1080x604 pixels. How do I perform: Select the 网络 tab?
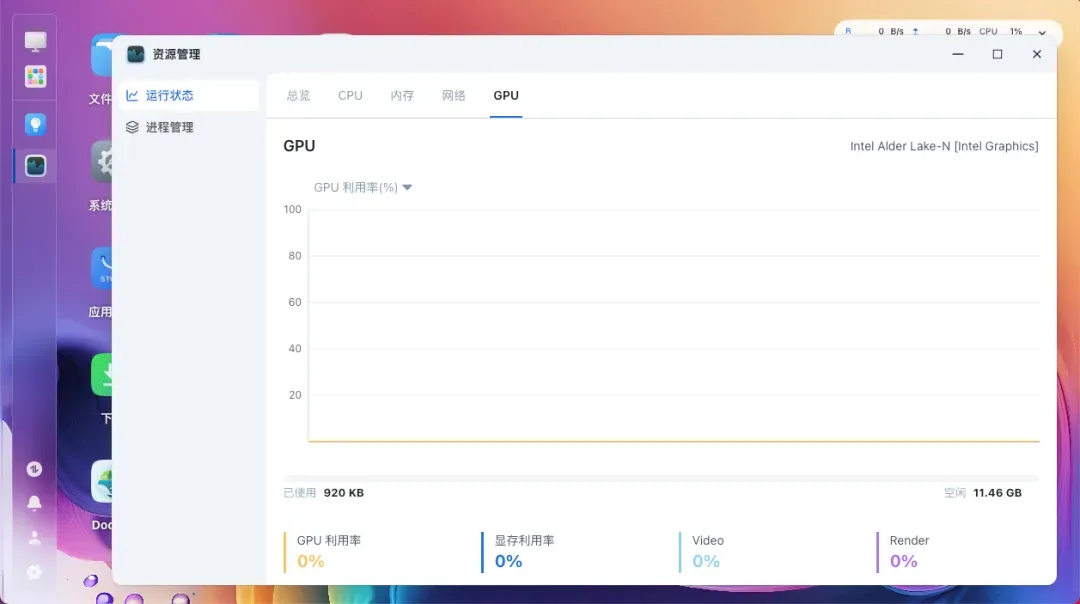click(454, 96)
